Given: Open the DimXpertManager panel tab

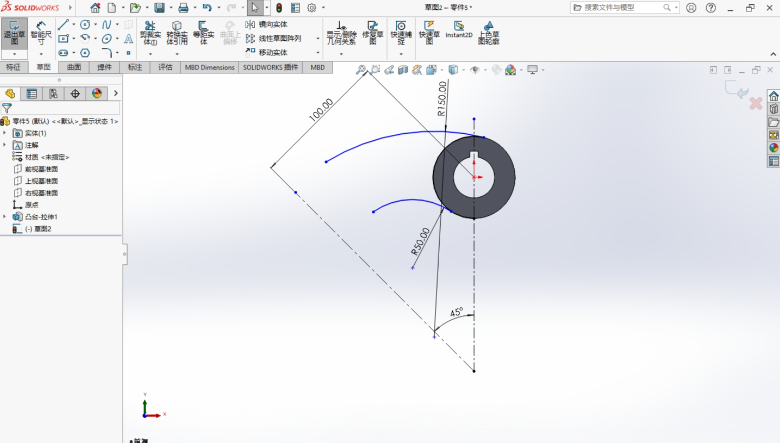Looking at the screenshot, I should point(75,93).
